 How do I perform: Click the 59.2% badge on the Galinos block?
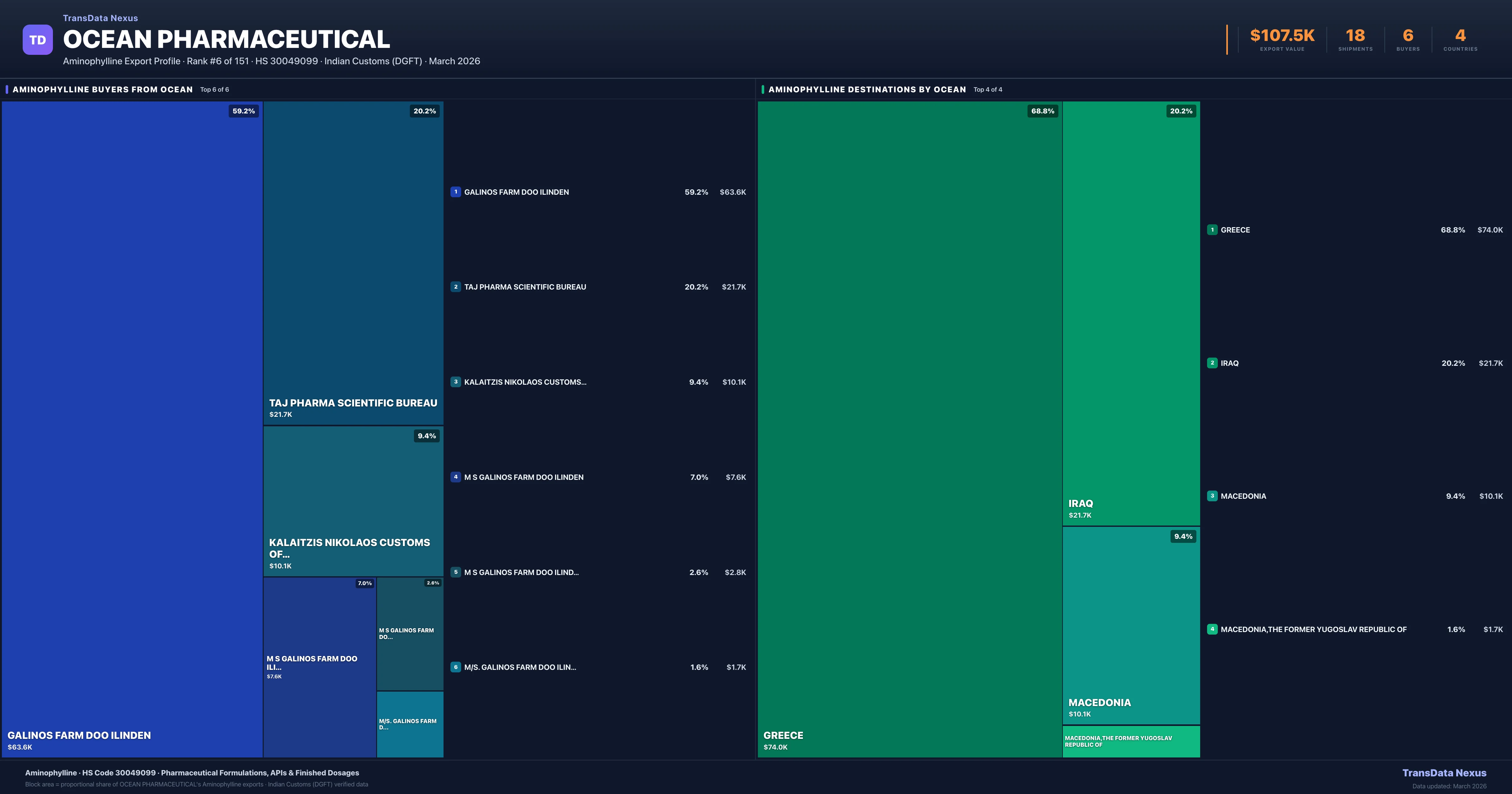click(243, 111)
